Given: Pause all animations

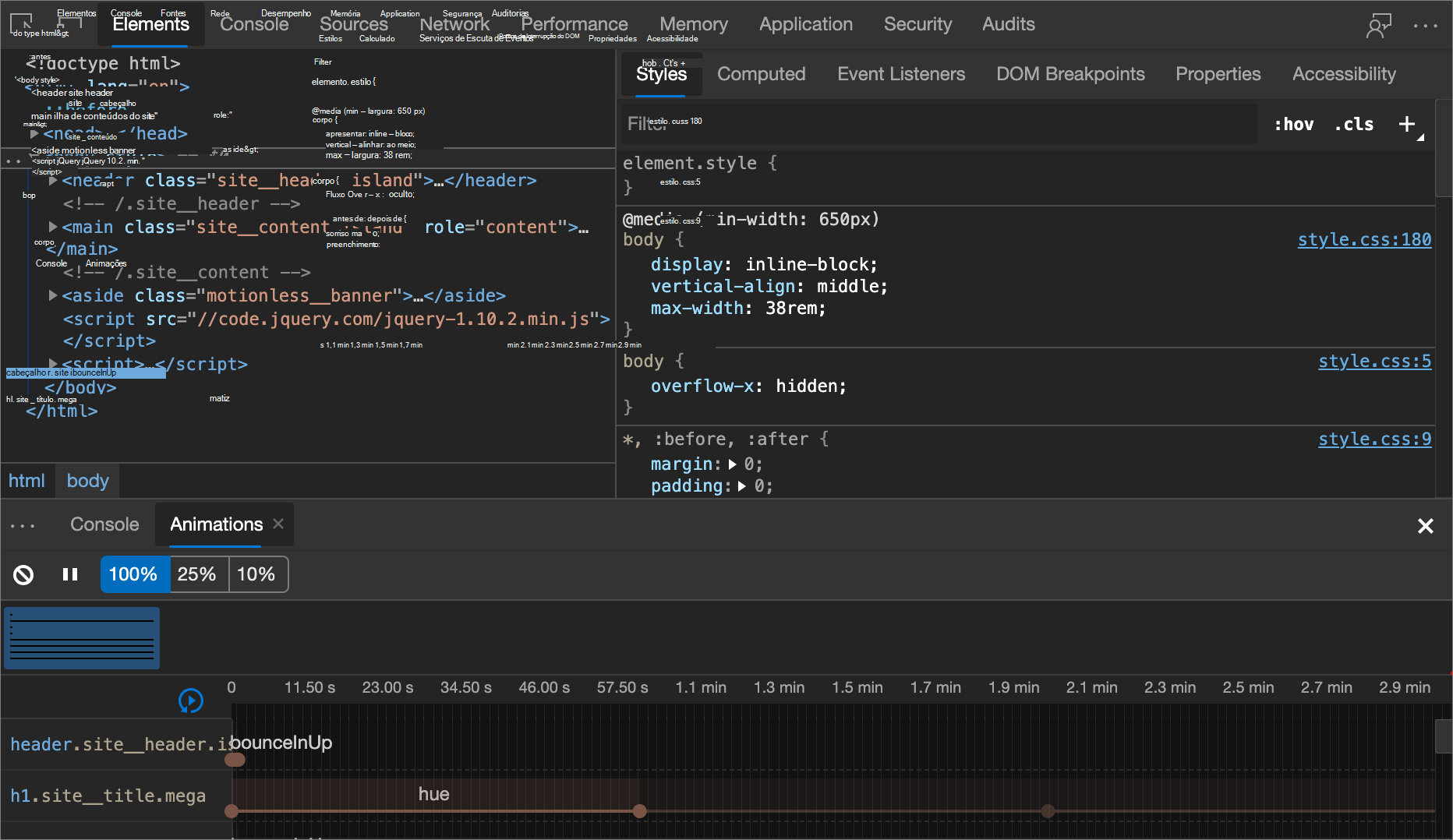Looking at the screenshot, I should pyautogui.click(x=70, y=575).
